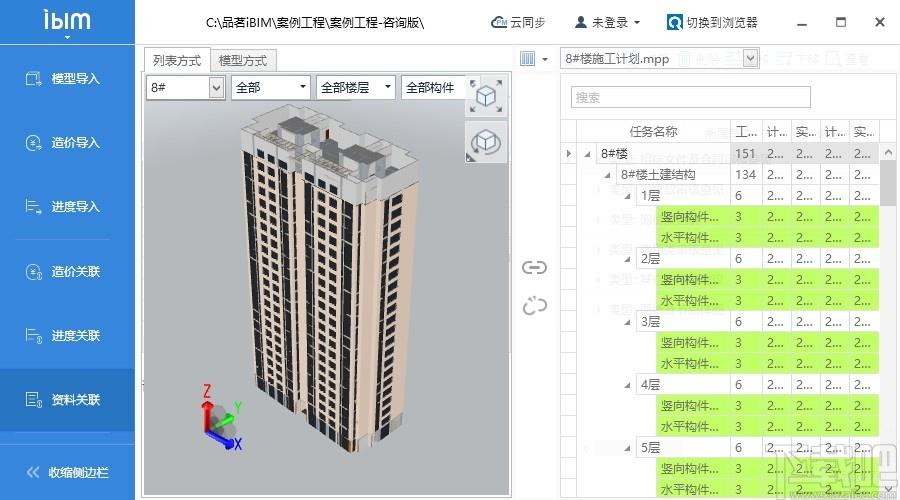Click 切换到浏览器 browser switch icon
The height and width of the screenshot is (500, 900).
pyautogui.click(x=675, y=22)
